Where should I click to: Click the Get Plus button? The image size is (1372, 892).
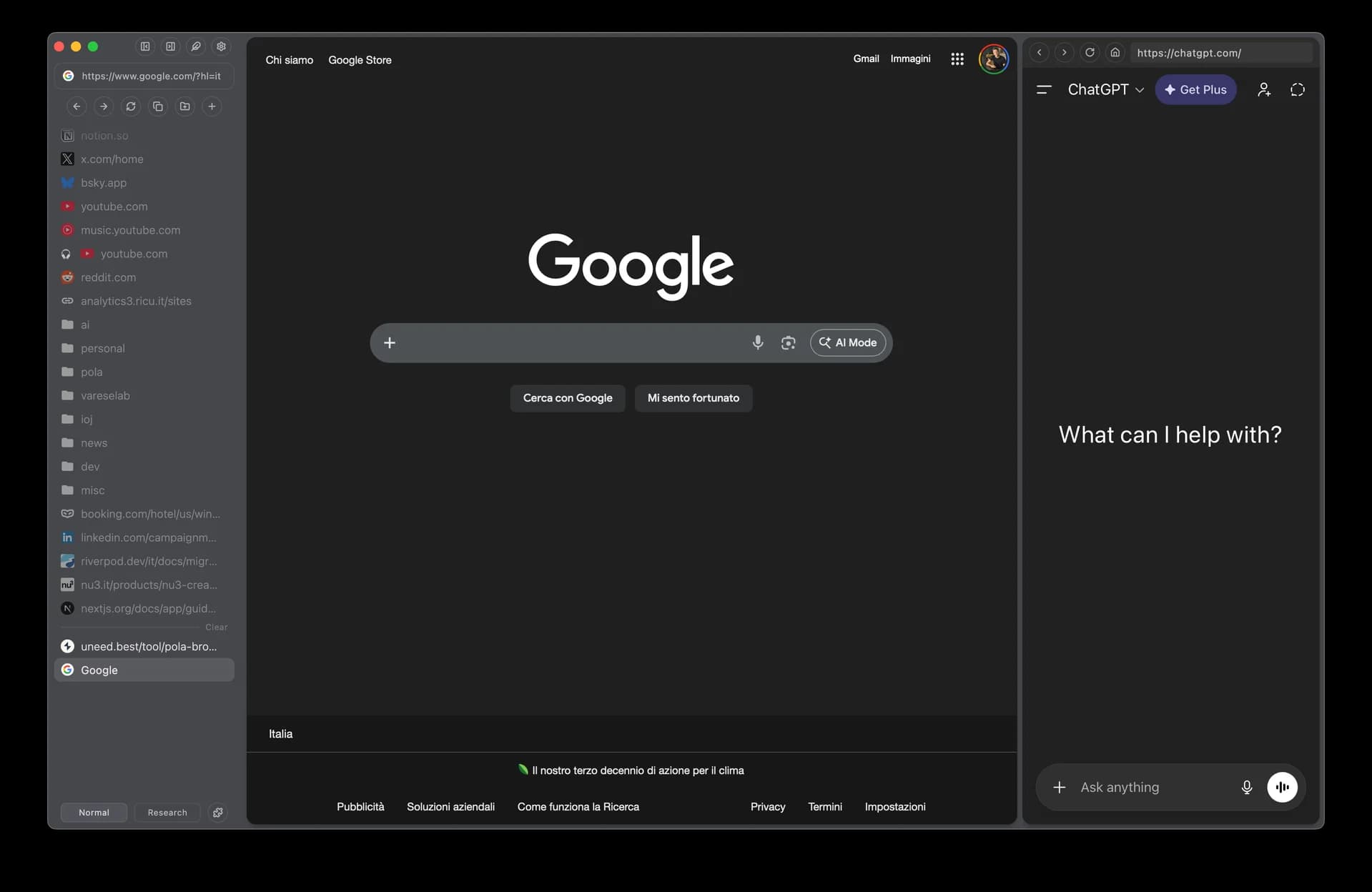[1195, 89]
